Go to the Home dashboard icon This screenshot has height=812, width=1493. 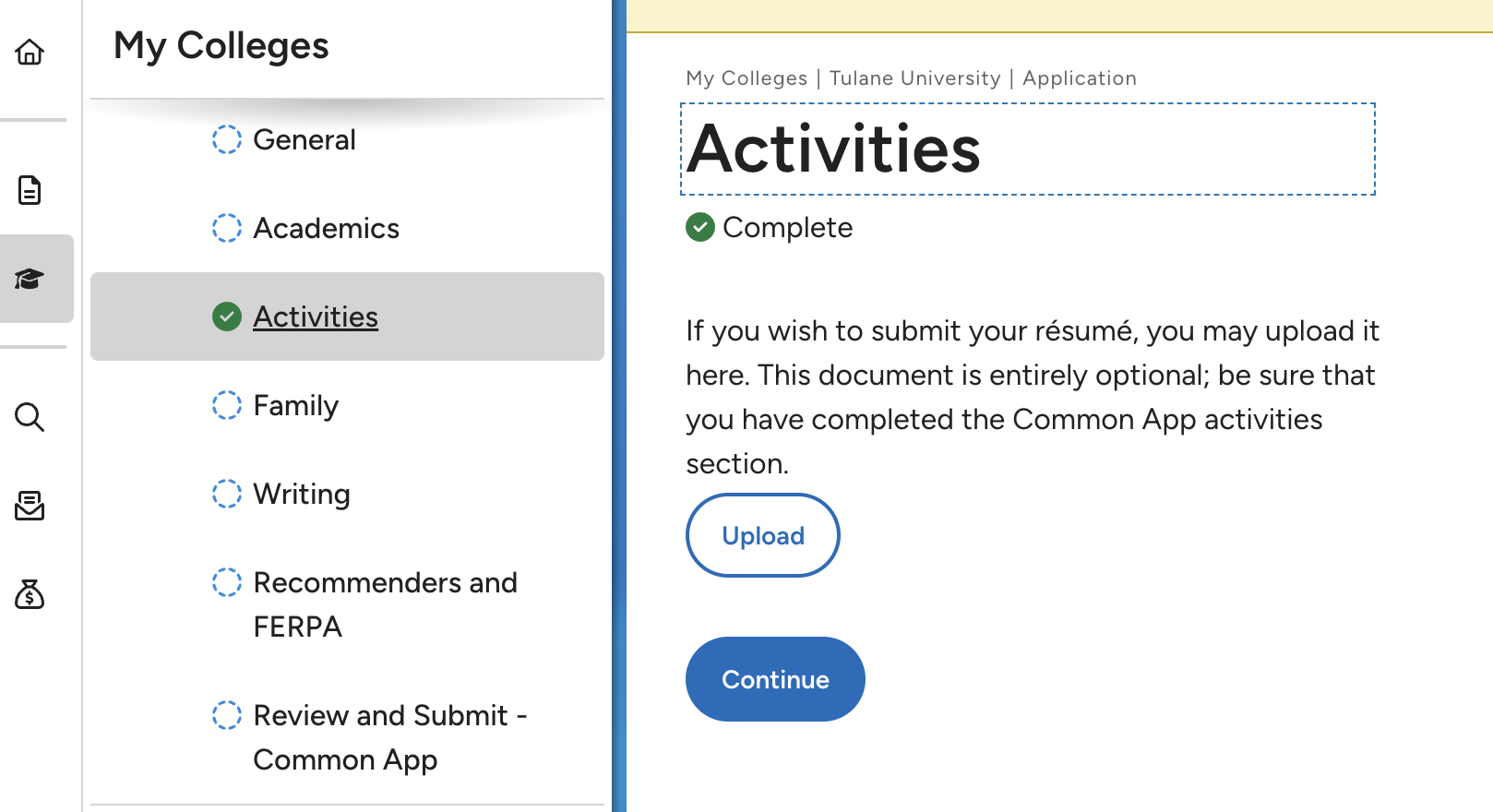pos(30,52)
